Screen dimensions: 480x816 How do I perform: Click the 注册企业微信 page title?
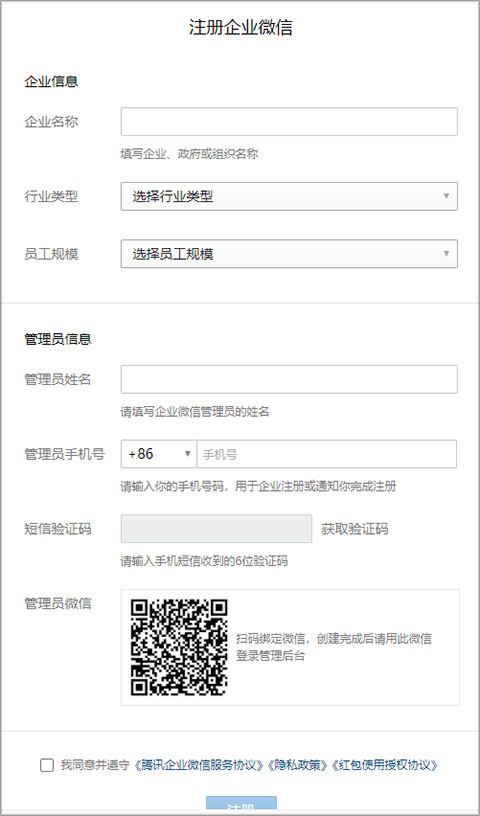[x=240, y=28]
